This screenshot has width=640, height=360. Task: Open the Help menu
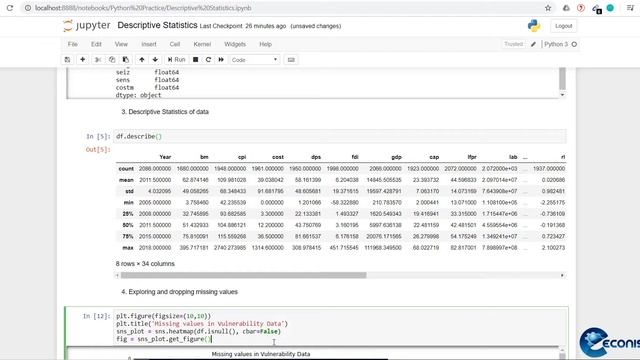pos(265,44)
